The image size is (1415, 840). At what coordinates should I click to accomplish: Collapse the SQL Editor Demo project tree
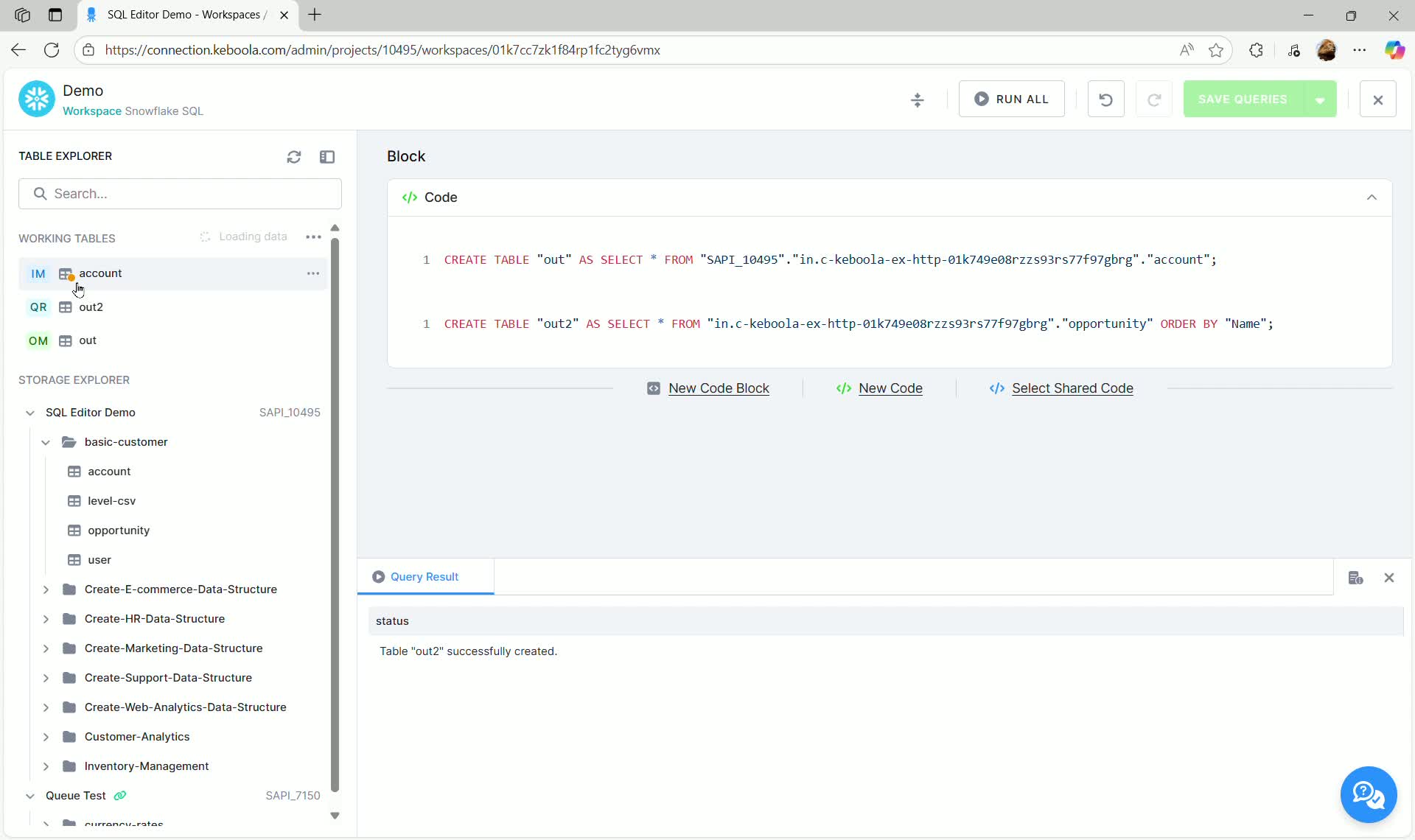point(30,413)
